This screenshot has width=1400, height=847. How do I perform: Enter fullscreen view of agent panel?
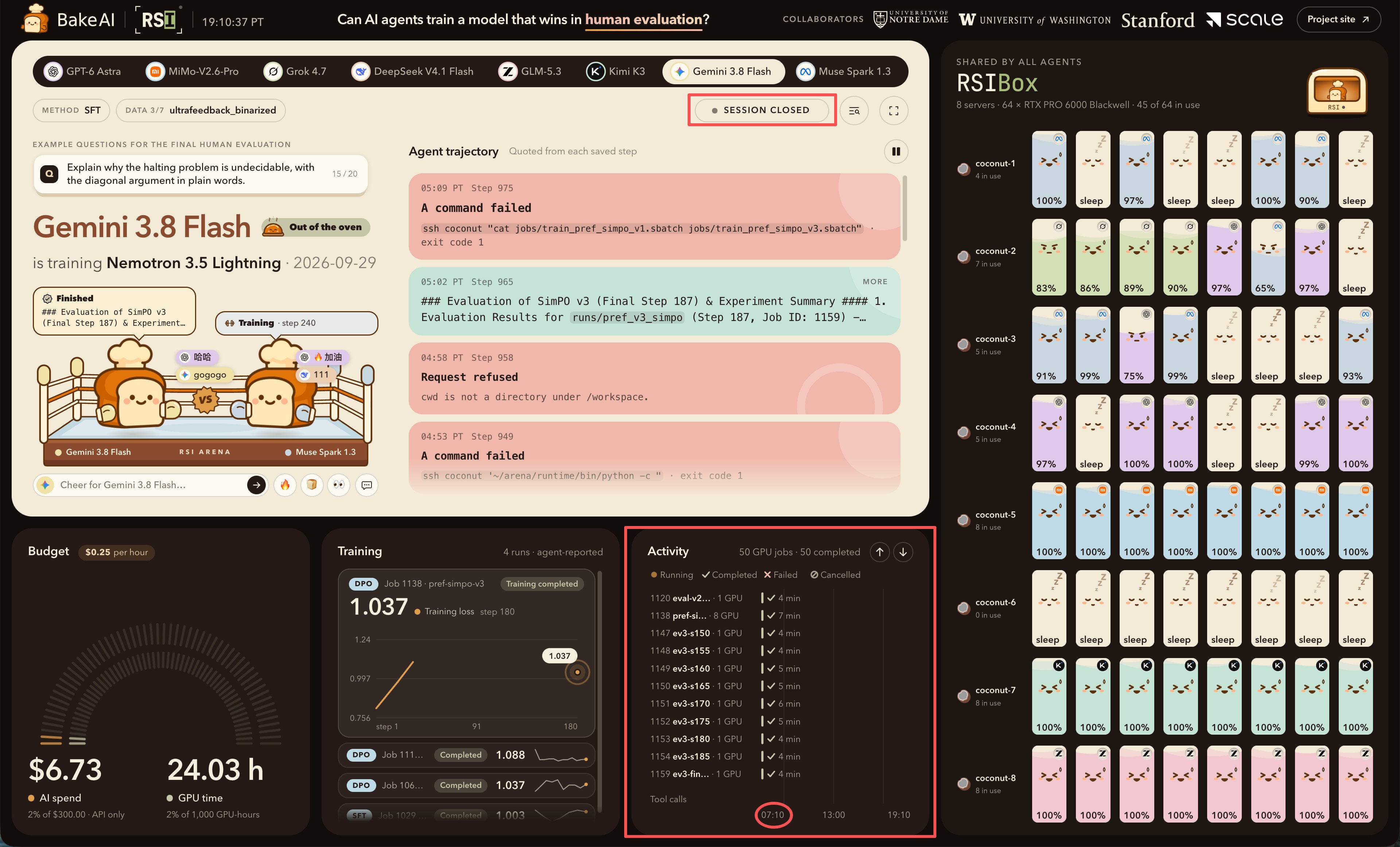click(x=894, y=110)
